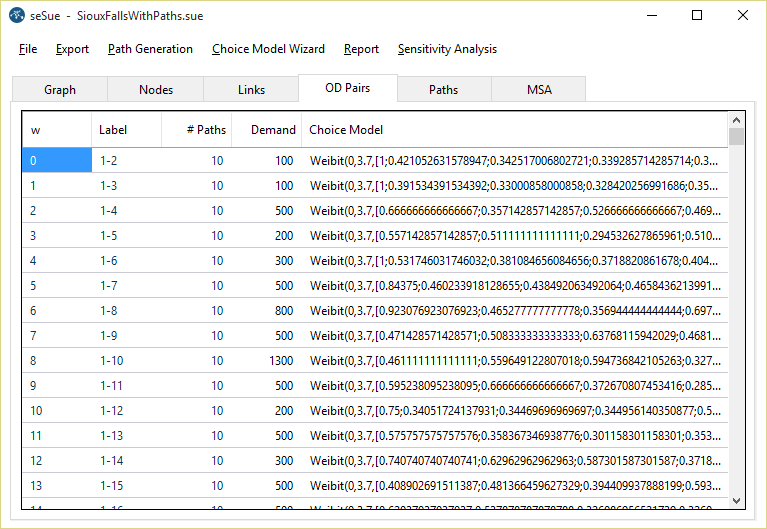This screenshot has width=767, height=529.
Task: Select the Weibit cell for OD pair 1-5
Action: coord(513,236)
